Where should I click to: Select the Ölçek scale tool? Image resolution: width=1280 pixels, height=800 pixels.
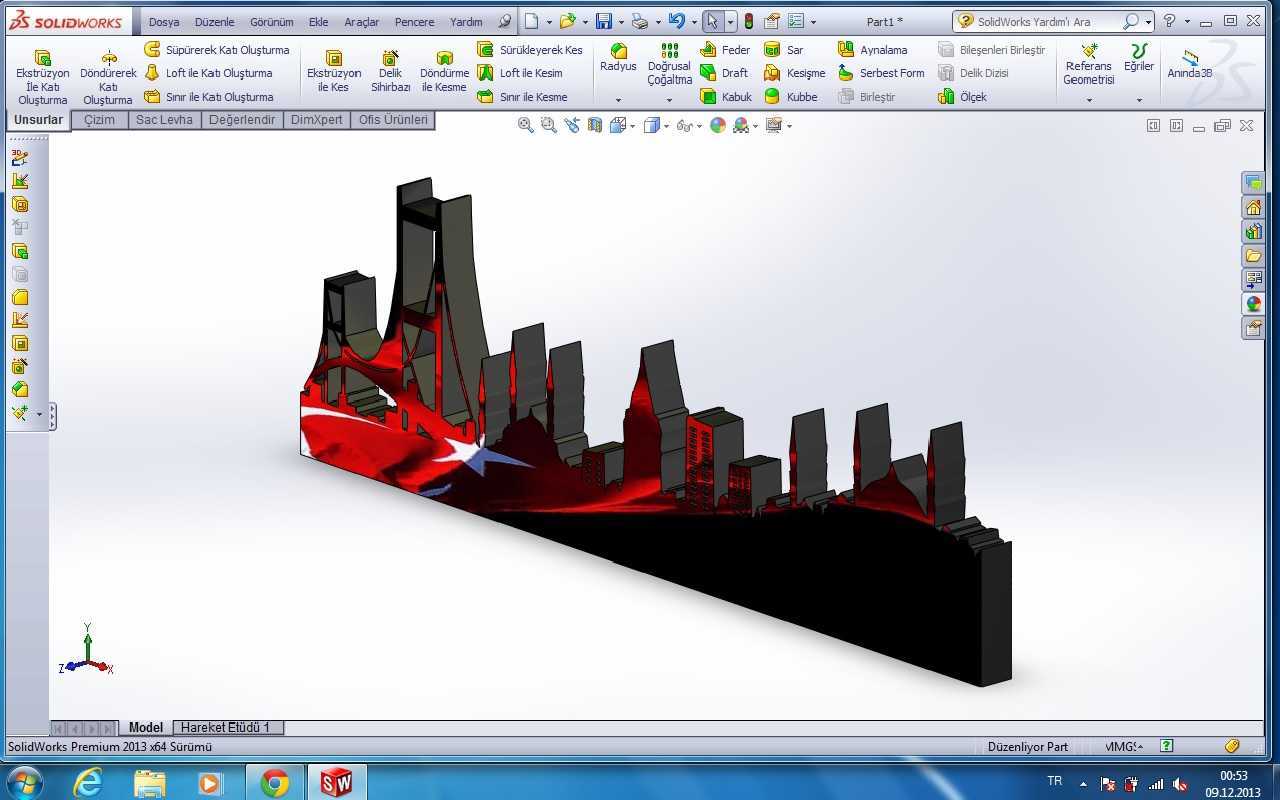pyautogui.click(x=962, y=97)
